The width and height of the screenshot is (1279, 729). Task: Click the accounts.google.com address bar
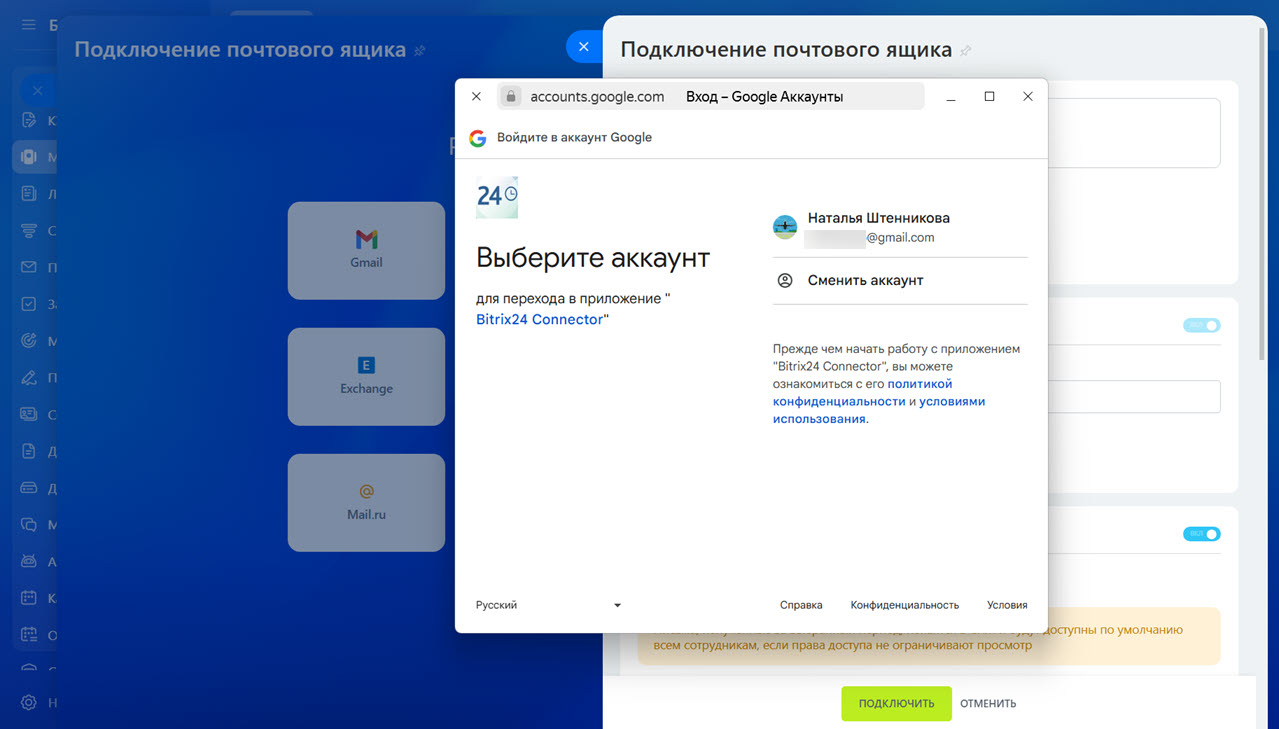(710, 97)
